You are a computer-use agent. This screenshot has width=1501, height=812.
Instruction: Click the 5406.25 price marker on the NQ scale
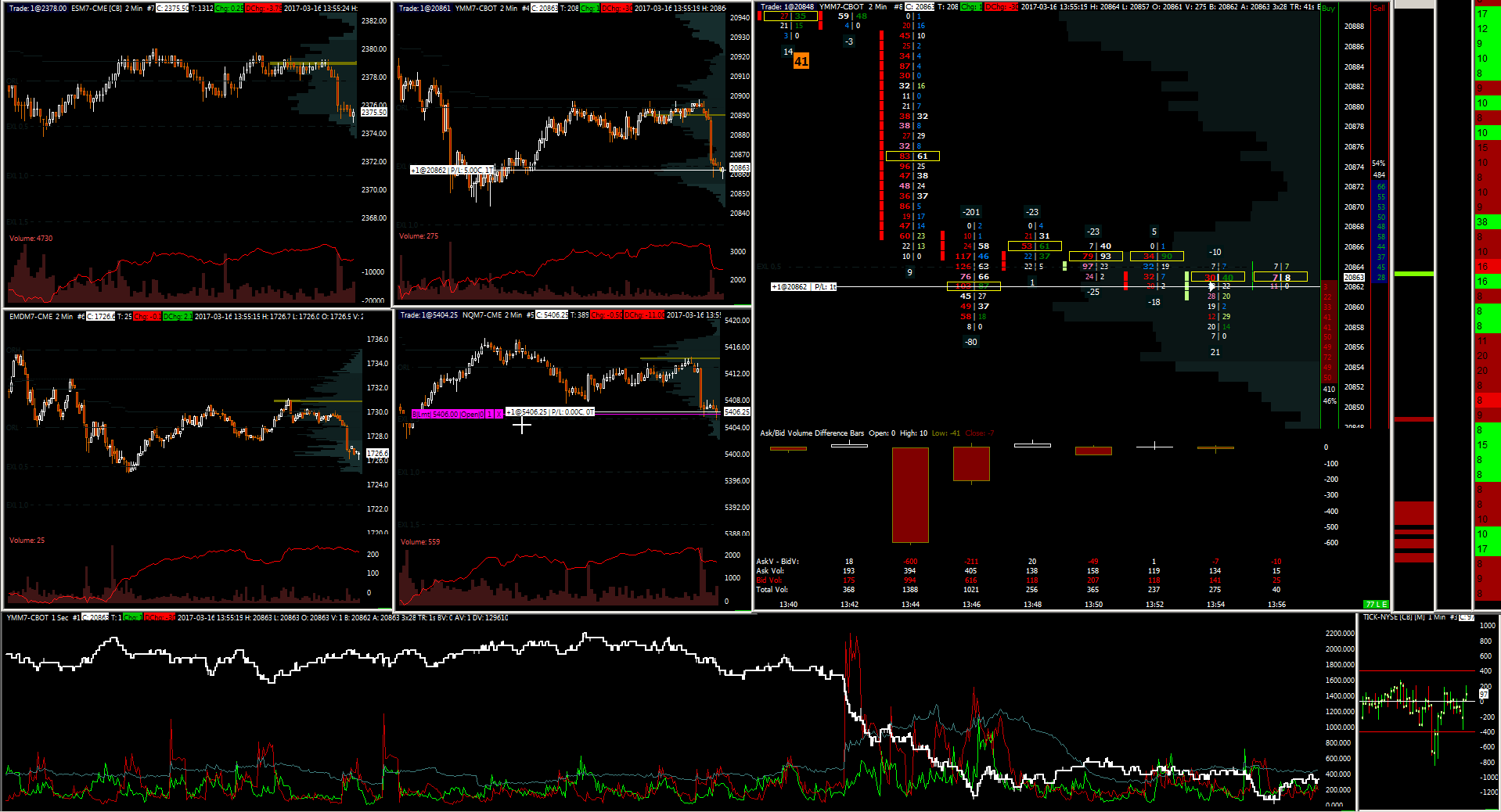click(736, 411)
